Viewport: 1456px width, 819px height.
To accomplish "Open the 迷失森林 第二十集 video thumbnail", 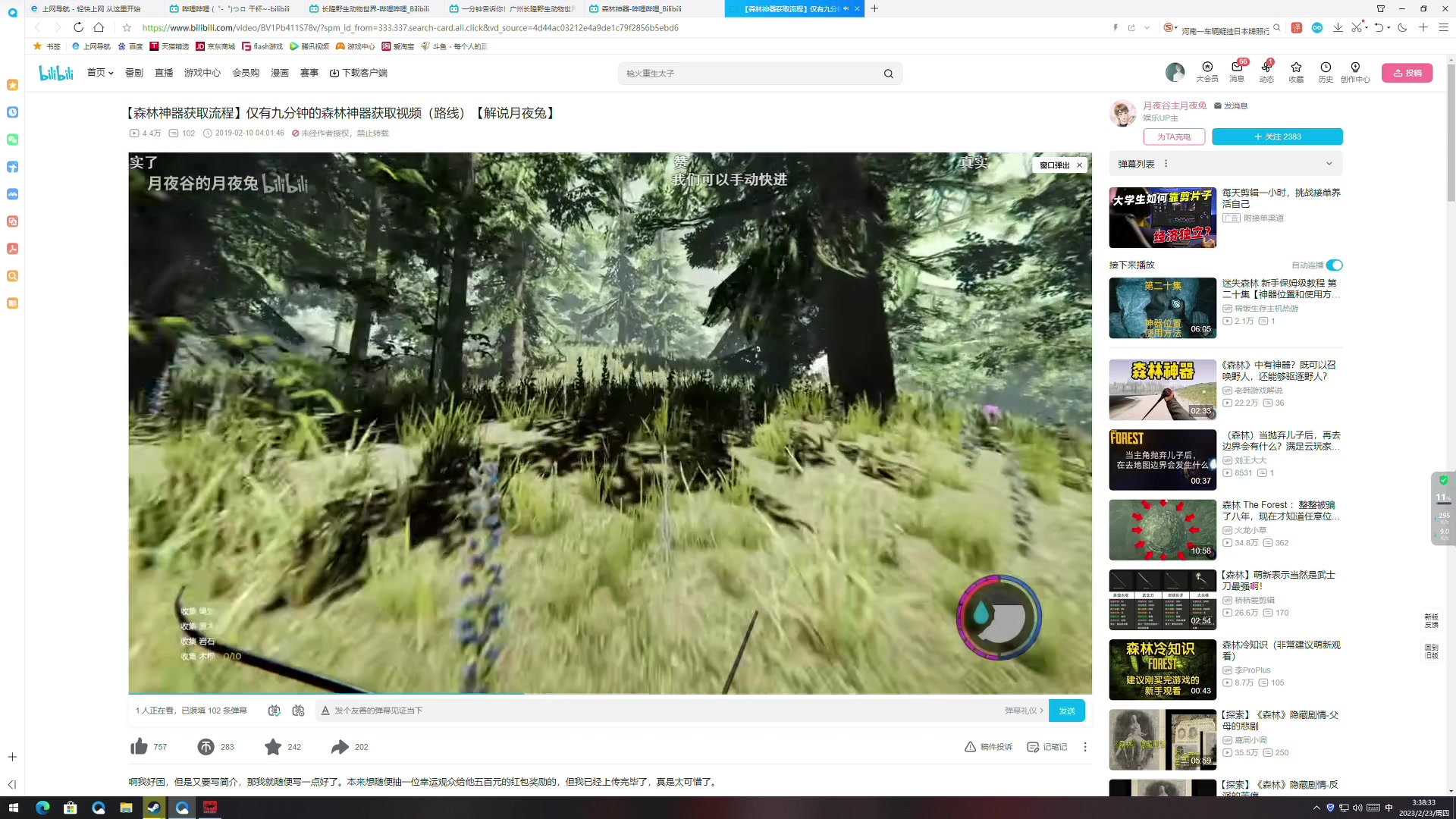I will click(1163, 308).
